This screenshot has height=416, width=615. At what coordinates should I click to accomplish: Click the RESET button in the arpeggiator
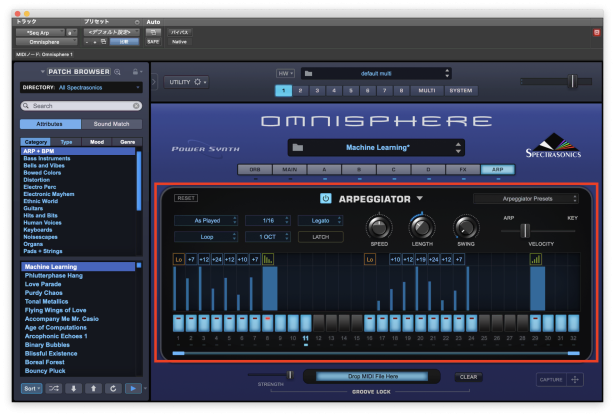(186, 198)
